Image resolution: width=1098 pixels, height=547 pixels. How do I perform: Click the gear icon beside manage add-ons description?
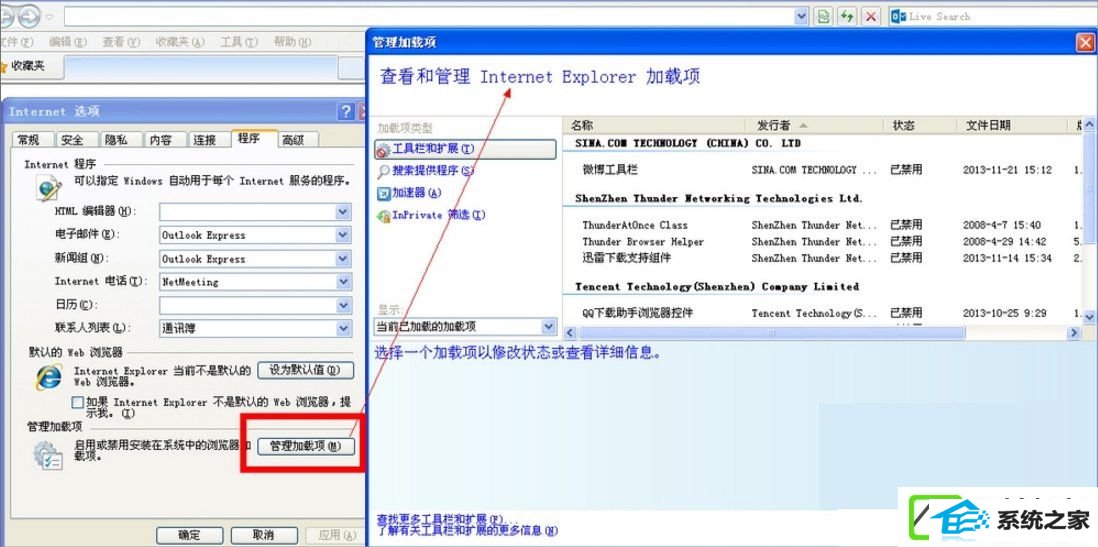point(48,455)
